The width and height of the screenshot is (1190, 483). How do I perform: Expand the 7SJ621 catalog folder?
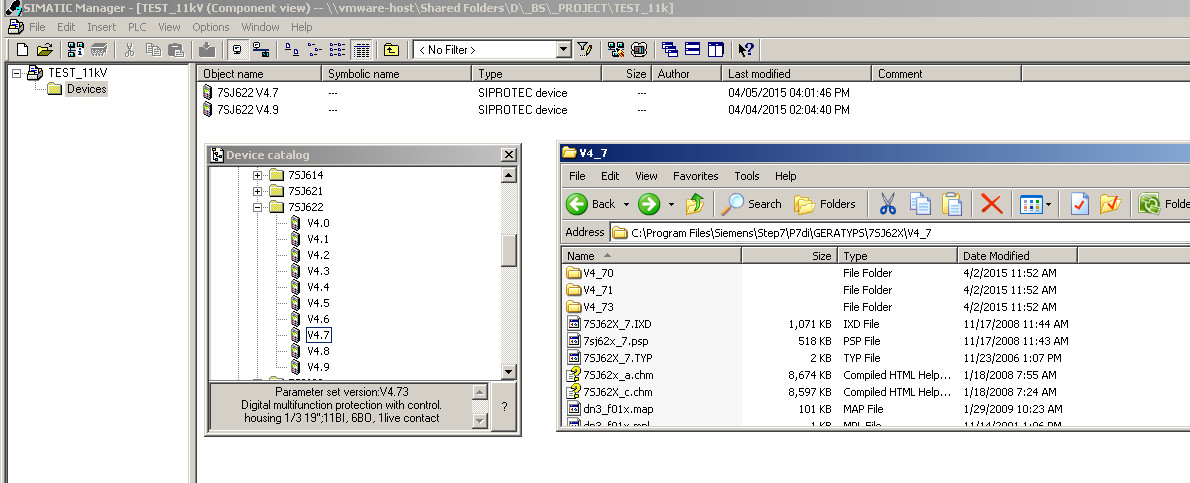point(258,191)
